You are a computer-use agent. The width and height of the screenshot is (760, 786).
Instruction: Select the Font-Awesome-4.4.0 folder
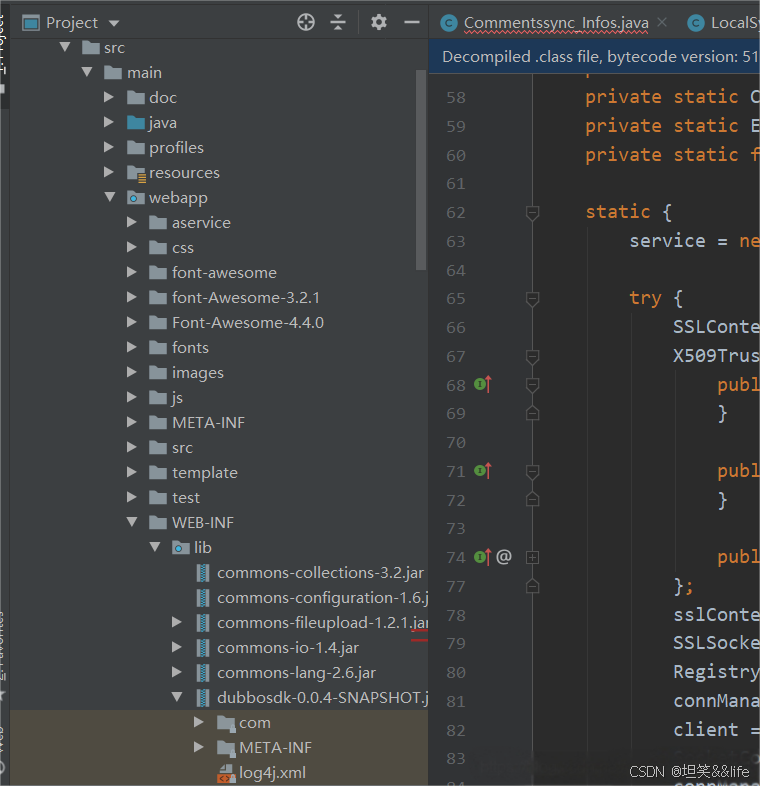[248, 323]
